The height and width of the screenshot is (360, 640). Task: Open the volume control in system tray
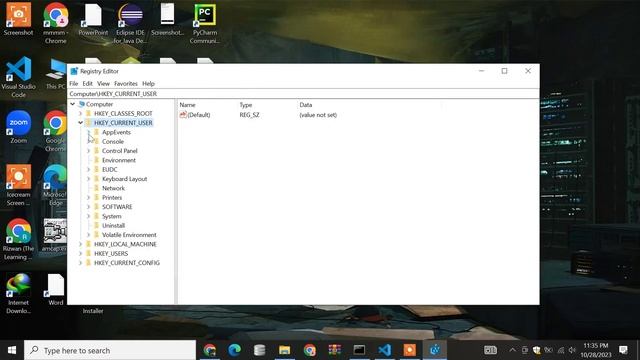(x=572, y=350)
